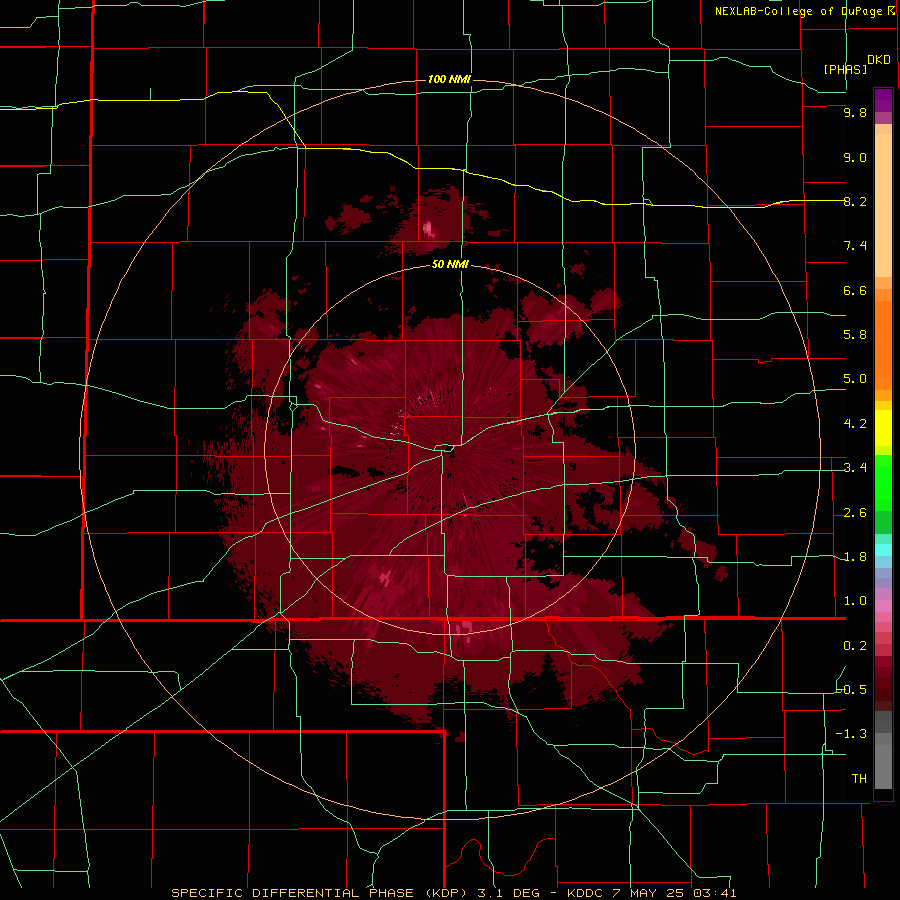This screenshot has width=900, height=900.
Task: Click the 03:41 timestamp in the caption
Action: [x=717, y=893]
